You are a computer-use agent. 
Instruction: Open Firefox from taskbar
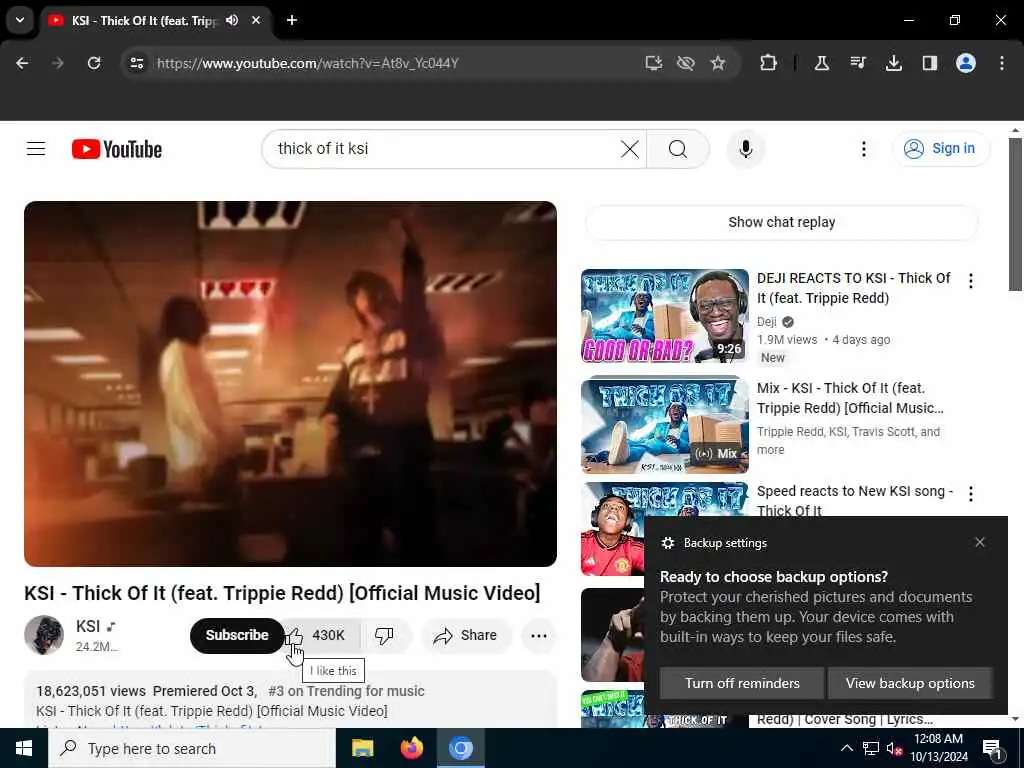tap(411, 748)
